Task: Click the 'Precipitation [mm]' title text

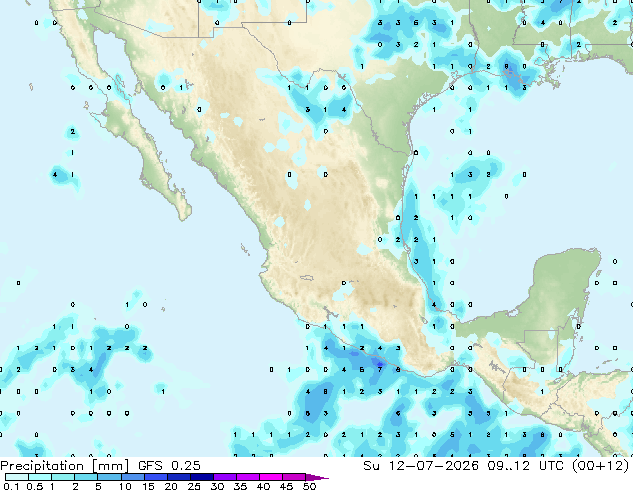Action: coord(64,466)
